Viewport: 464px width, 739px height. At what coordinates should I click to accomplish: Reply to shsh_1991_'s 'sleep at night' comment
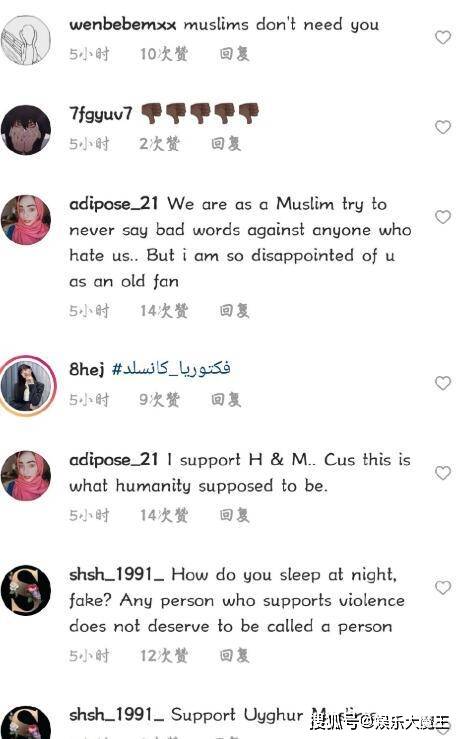[x=234, y=656]
